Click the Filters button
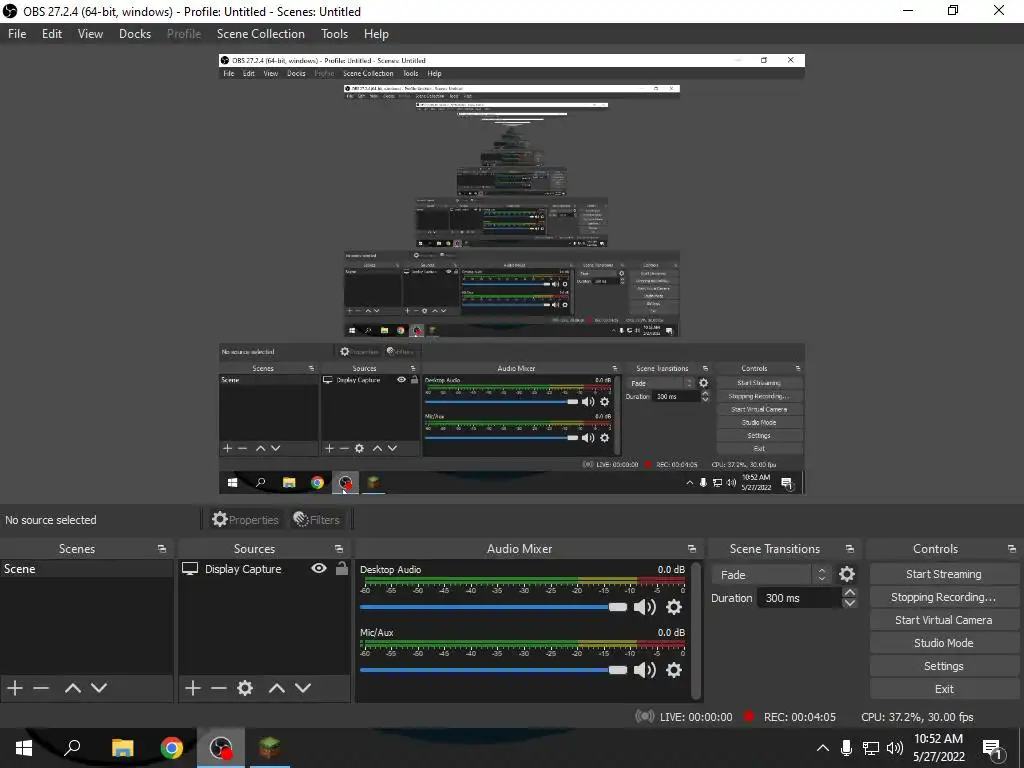Viewport: 1024px width, 768px height. [x=317, y=520]
